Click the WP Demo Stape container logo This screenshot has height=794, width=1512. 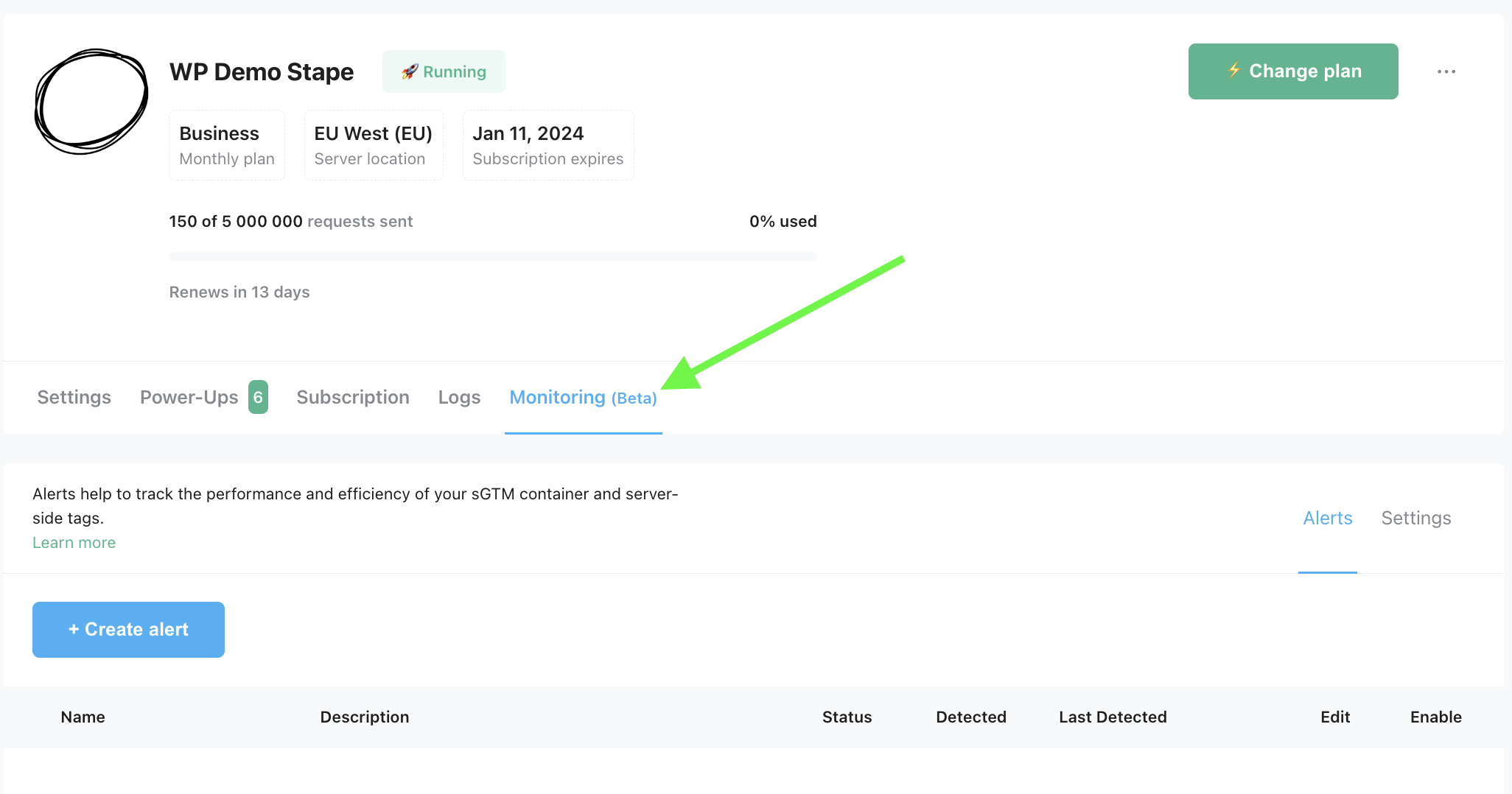91,101
